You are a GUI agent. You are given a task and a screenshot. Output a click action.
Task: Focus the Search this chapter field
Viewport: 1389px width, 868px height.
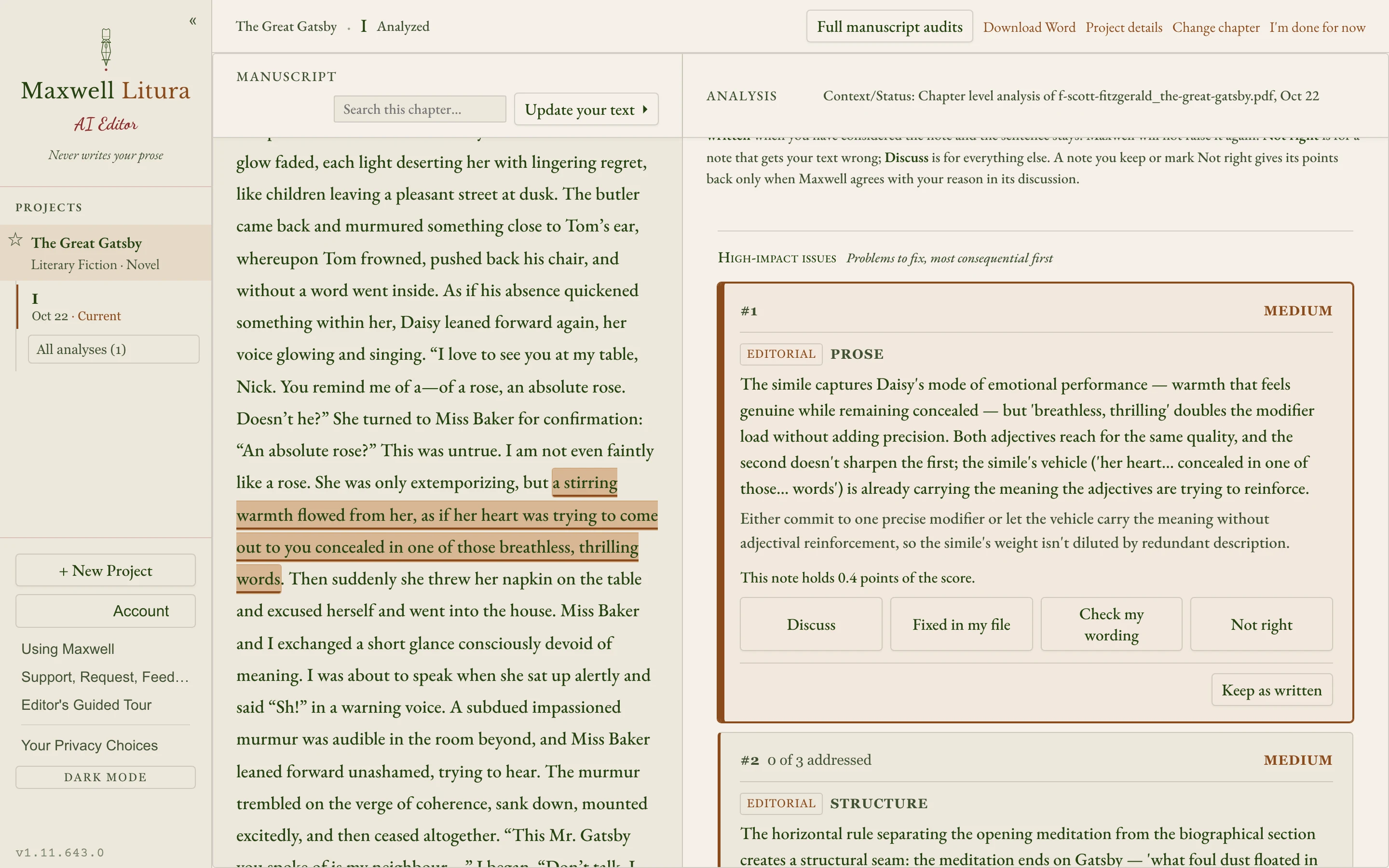pyautogui.click(x=420, y=109)
